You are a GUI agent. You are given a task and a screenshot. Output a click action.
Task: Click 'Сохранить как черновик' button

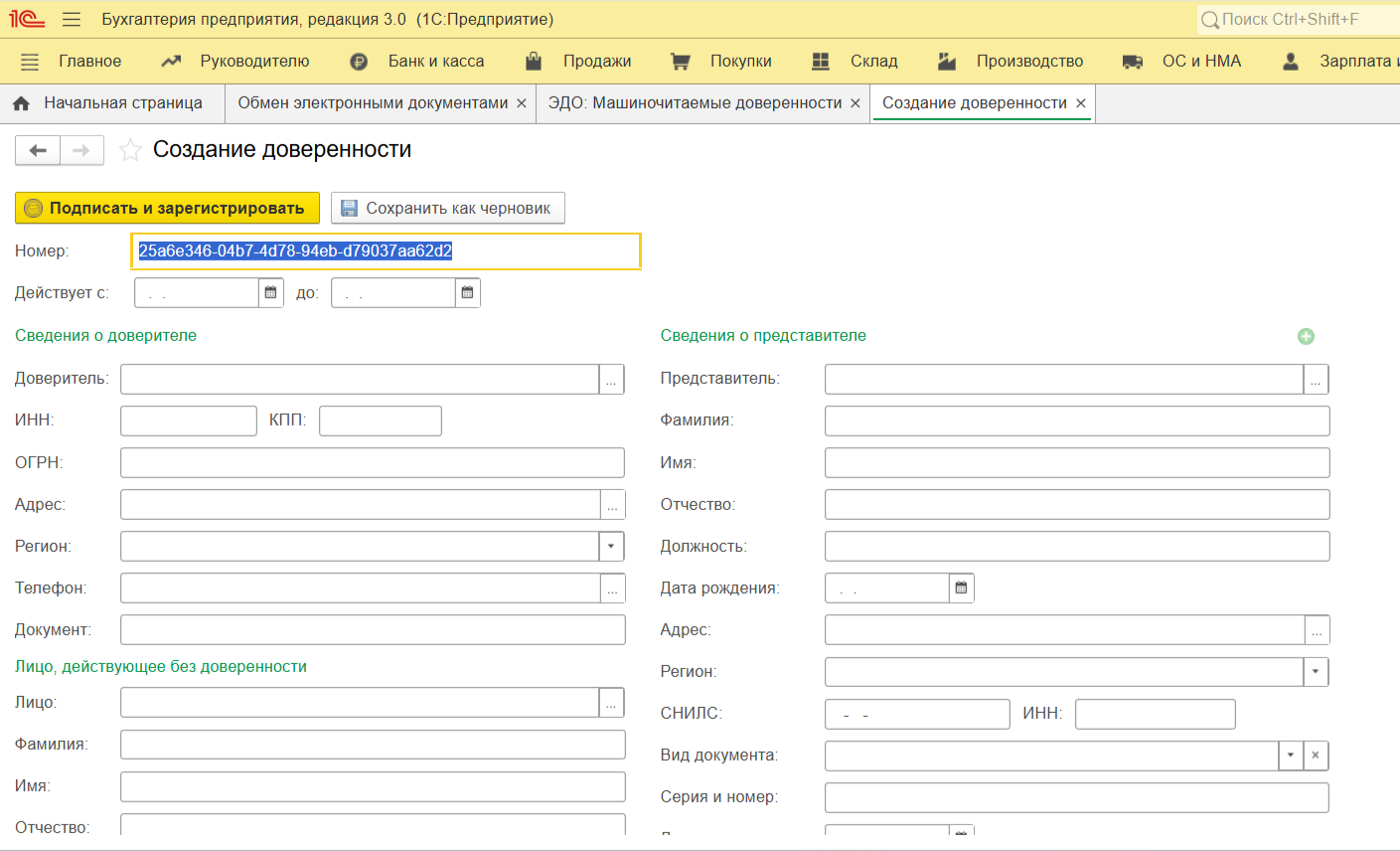click(447, 209)
